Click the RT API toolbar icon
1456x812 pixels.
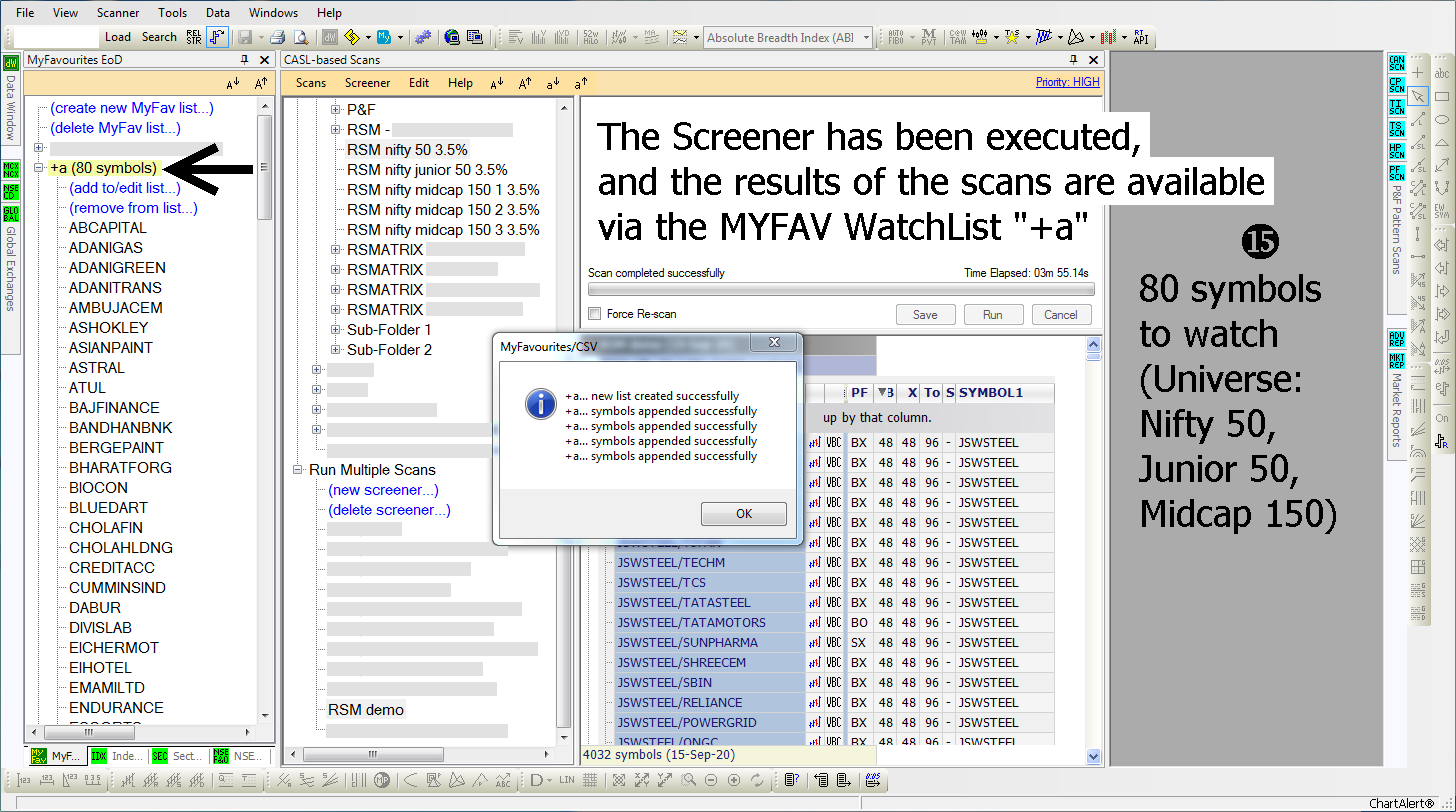pyautogui.click(x=1140, y=37)
